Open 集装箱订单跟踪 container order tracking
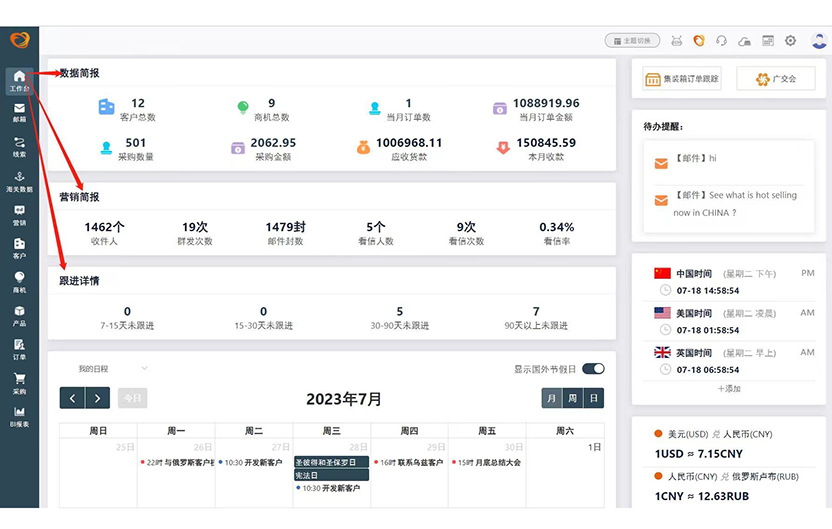Viewport: 832px width, 529px height. 682,79
